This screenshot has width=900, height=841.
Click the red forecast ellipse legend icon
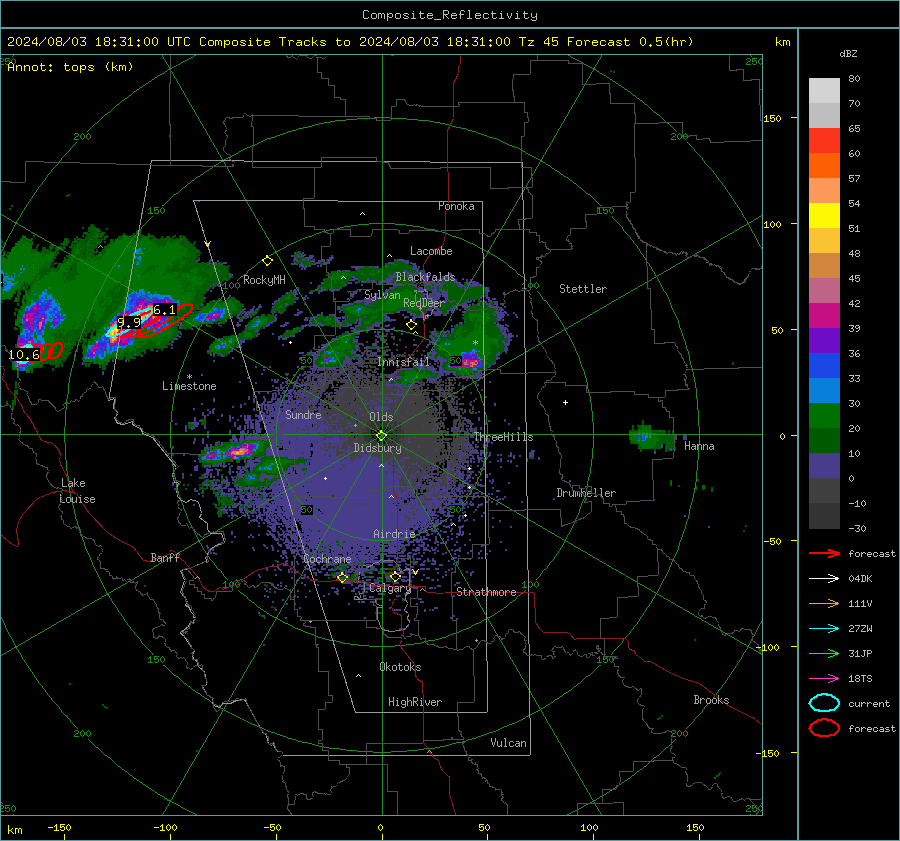pos(824,728)
